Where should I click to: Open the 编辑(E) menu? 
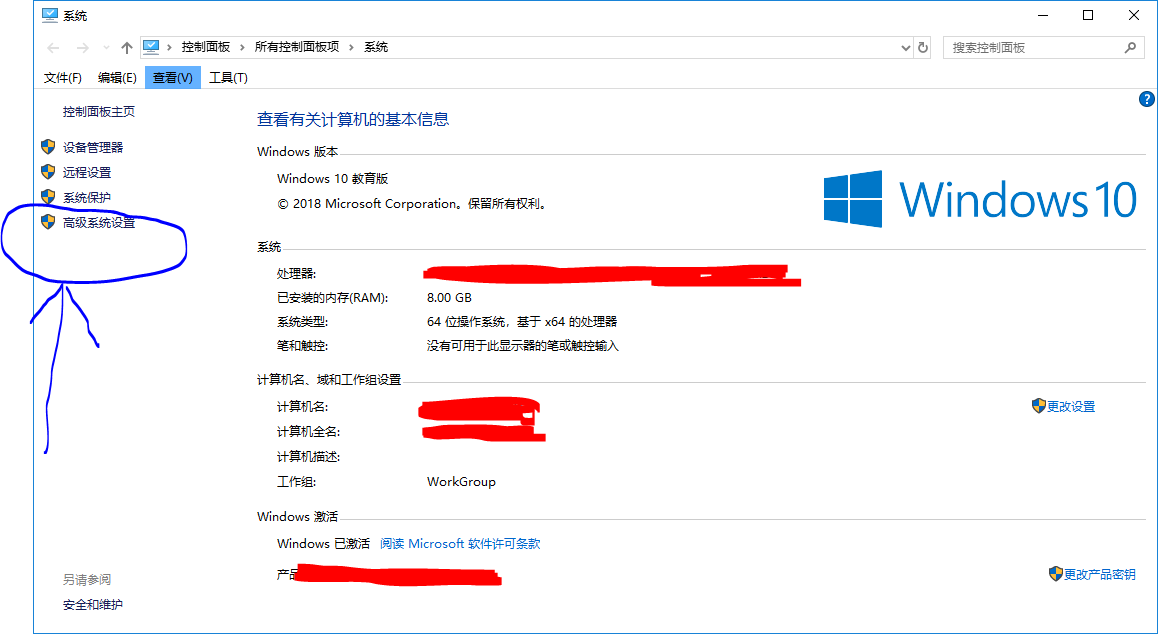click(x=117, y=78)
